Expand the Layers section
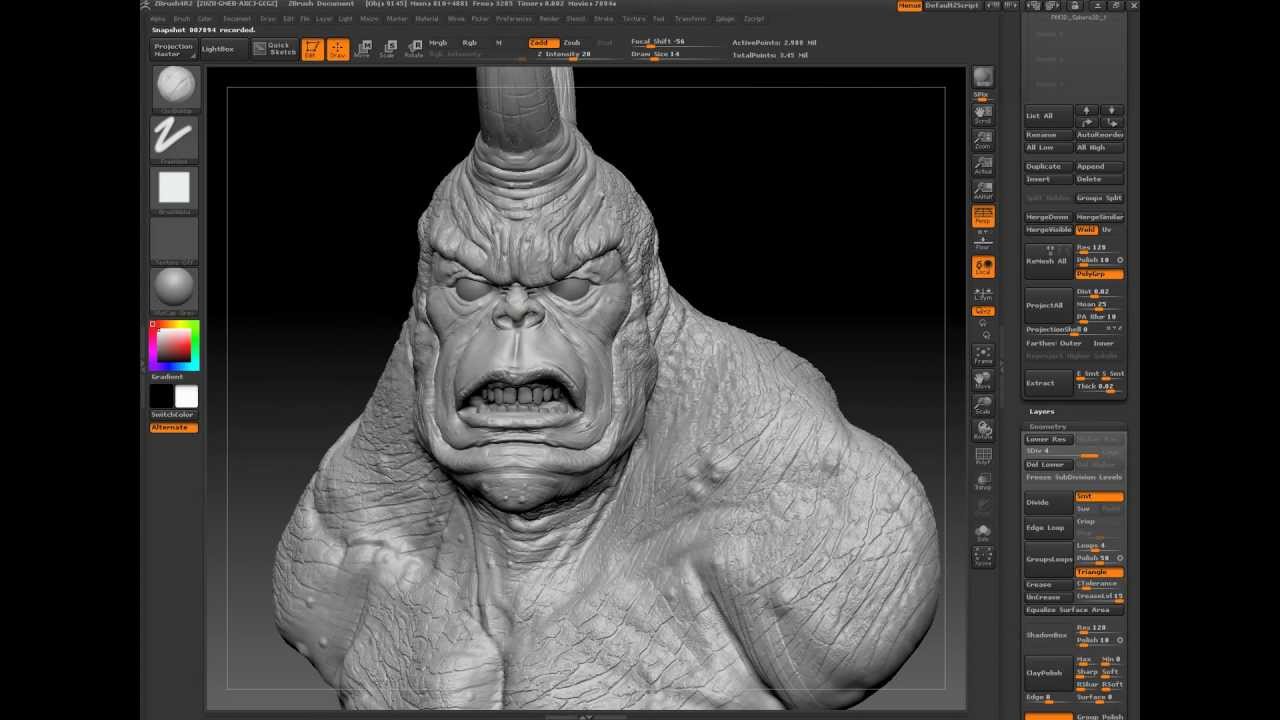The image size is (1280, 720). tap(1042, 411)
